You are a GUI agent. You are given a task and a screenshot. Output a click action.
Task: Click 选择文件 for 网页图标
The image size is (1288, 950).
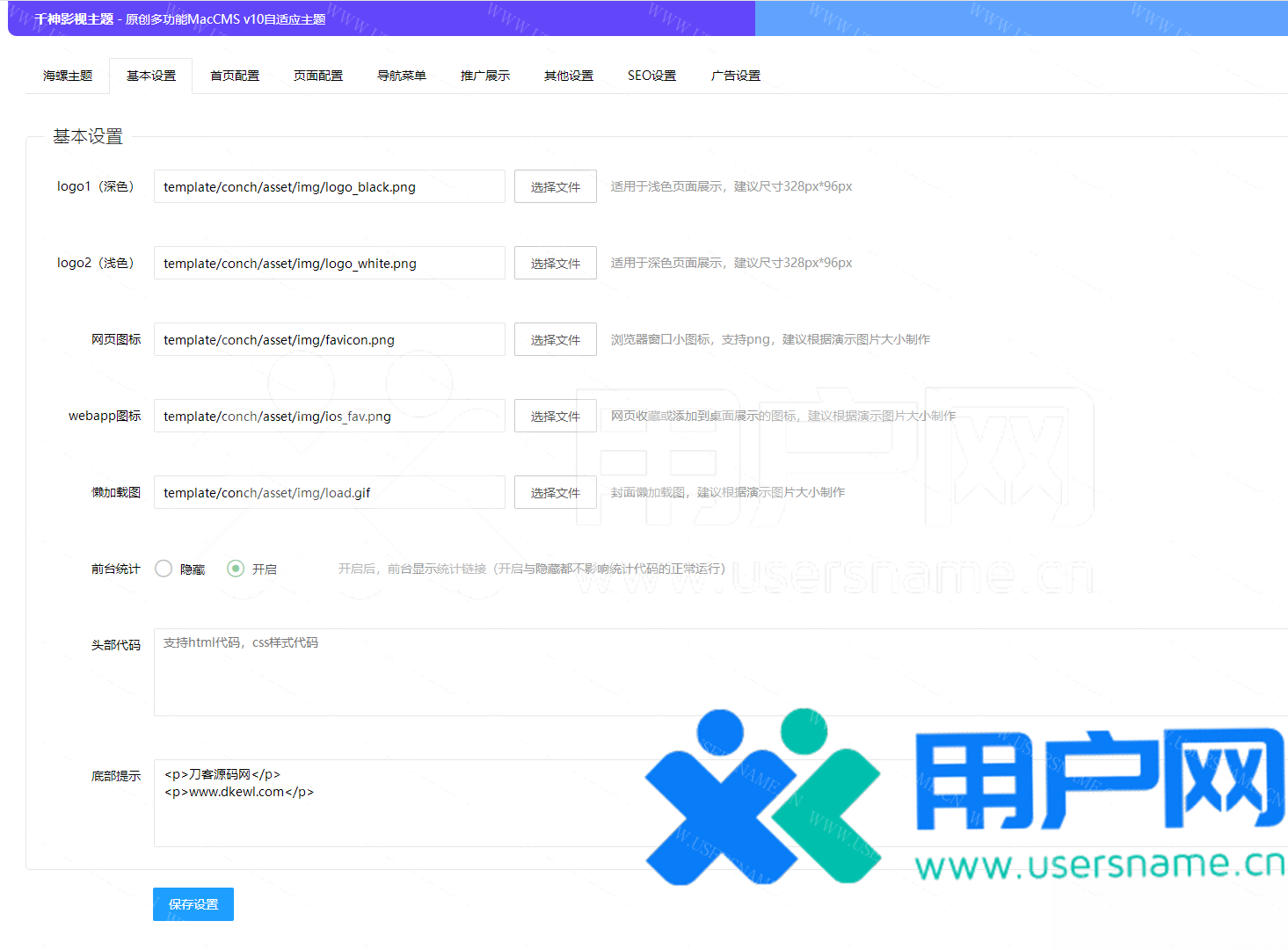point(555,339)
